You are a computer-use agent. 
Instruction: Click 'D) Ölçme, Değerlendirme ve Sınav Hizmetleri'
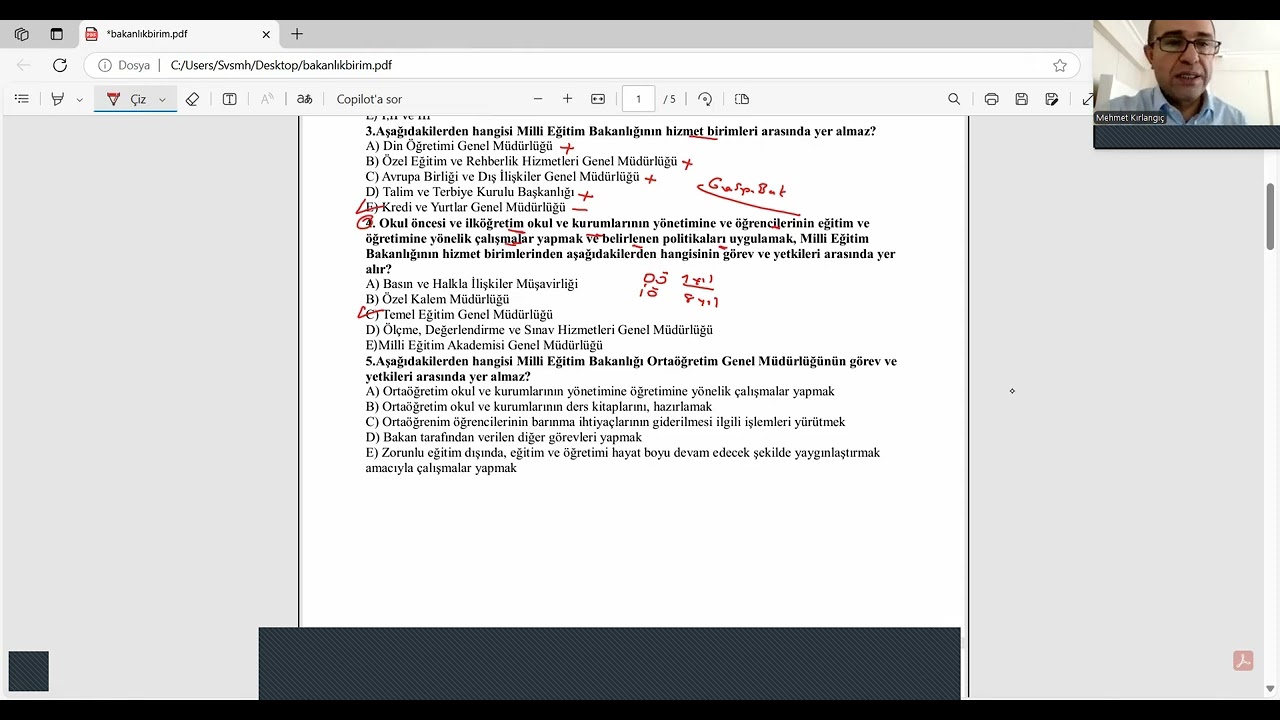tap(539, 330)
